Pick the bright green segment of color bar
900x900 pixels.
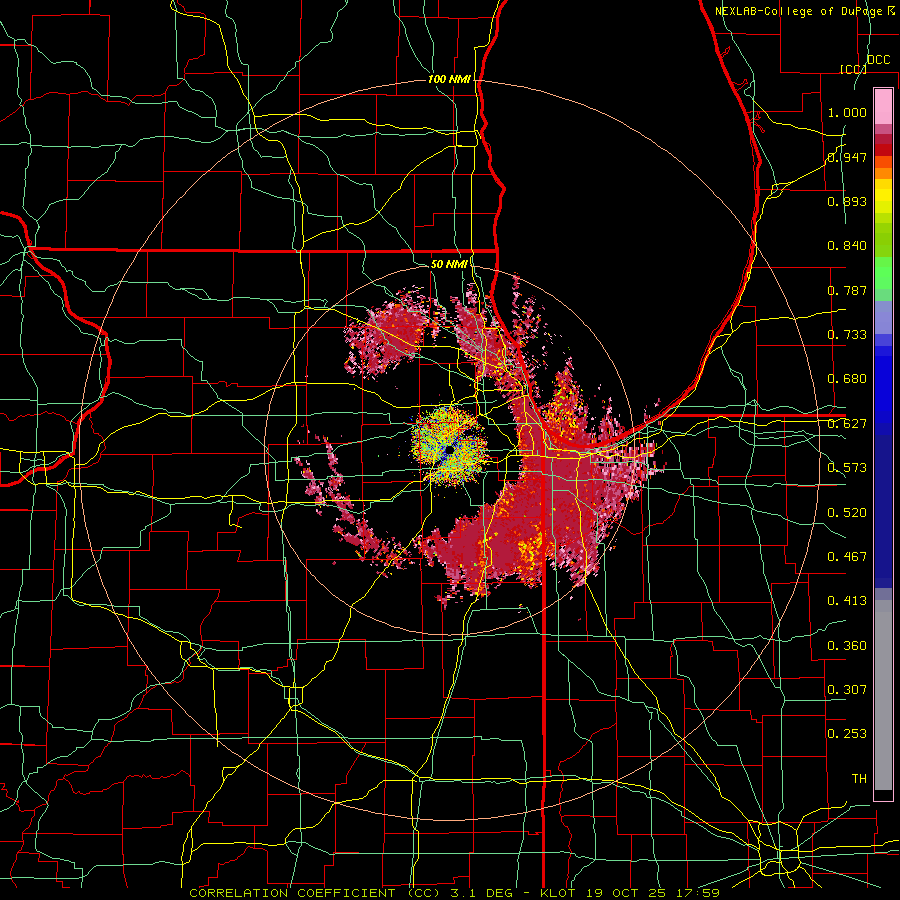click(x=883, y=273)
